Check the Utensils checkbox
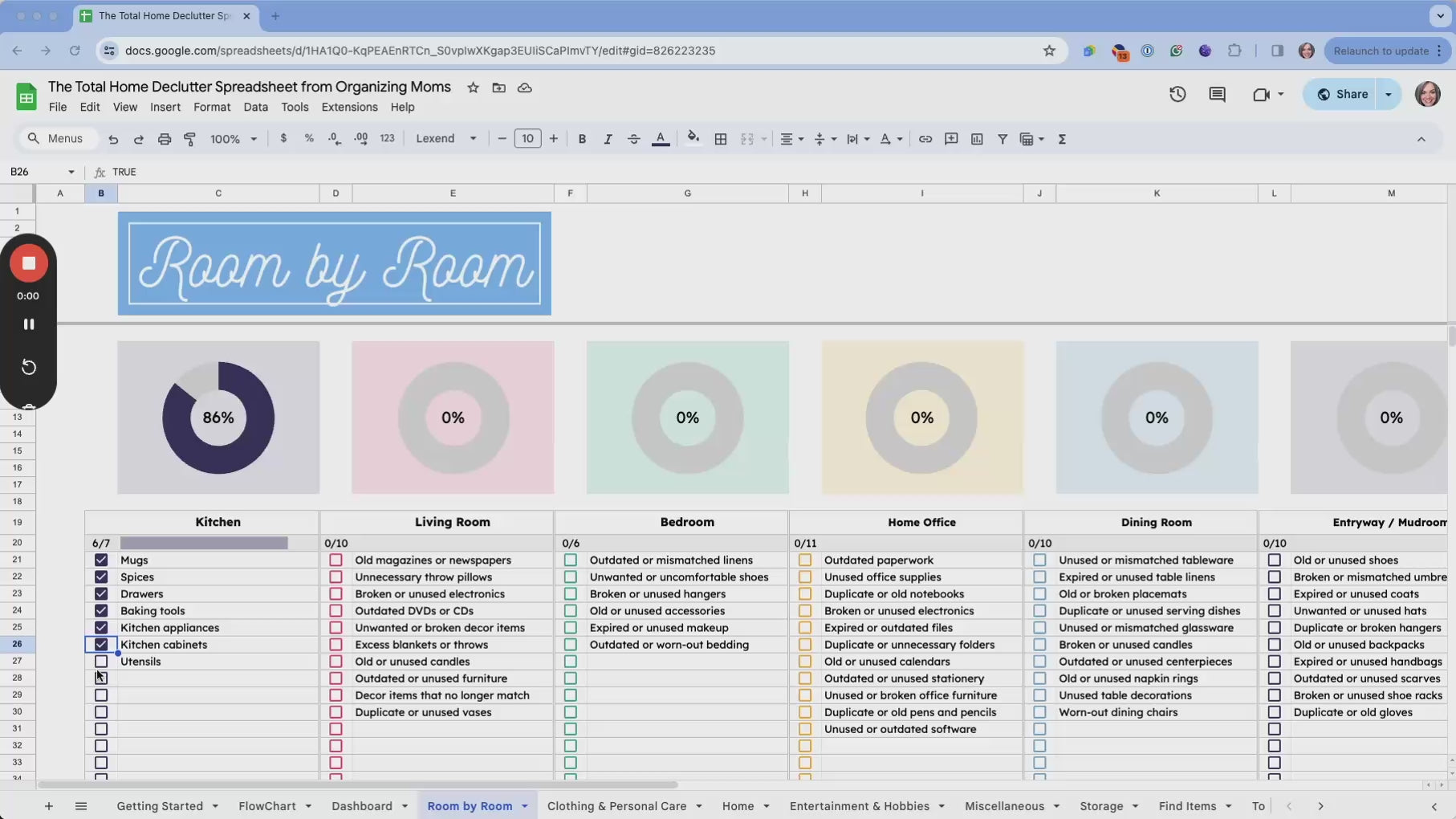The height and width of the screenshot is (819, 1456). click(101, 662)
